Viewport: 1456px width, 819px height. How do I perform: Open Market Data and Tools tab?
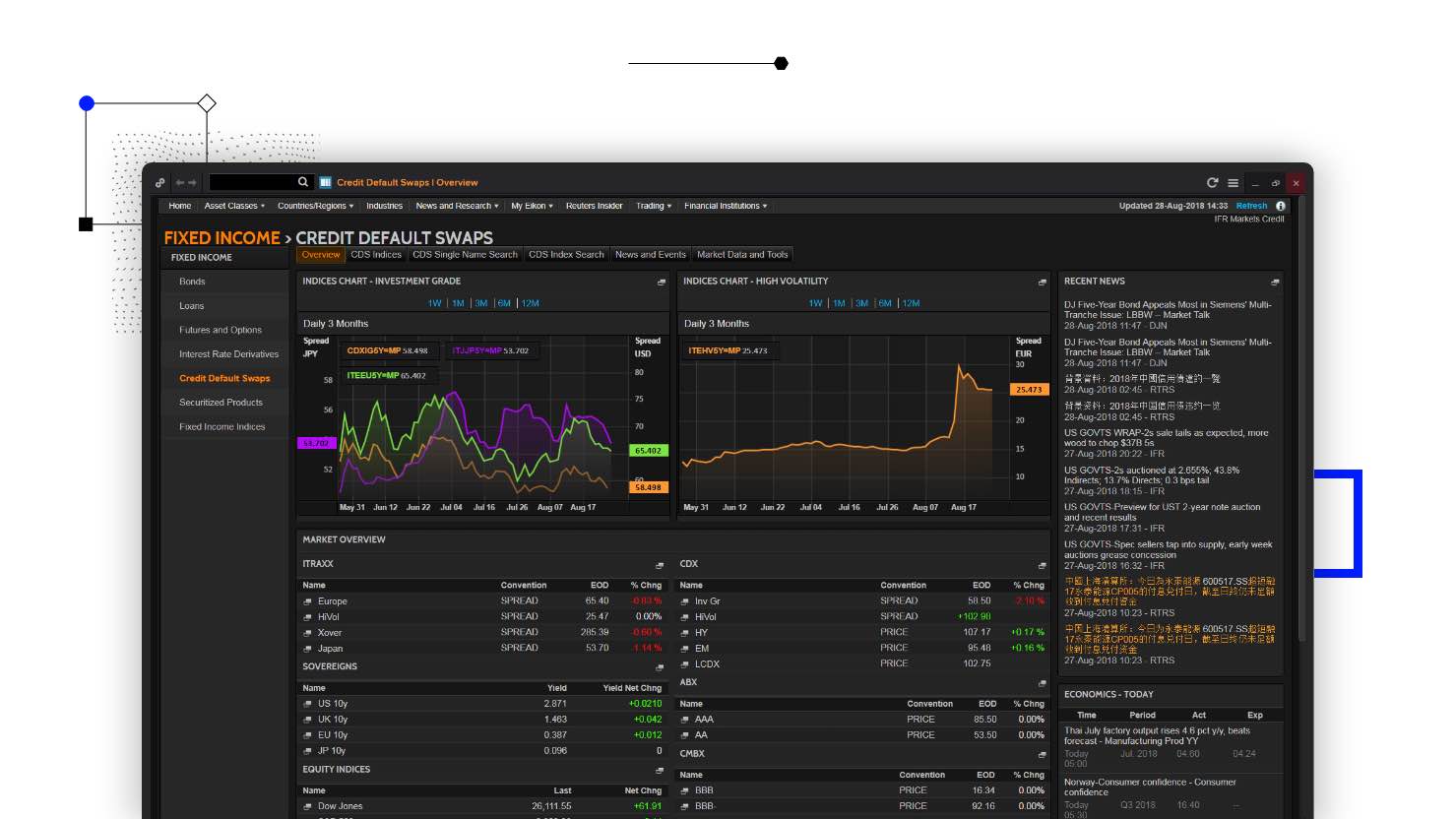point(742,255)
